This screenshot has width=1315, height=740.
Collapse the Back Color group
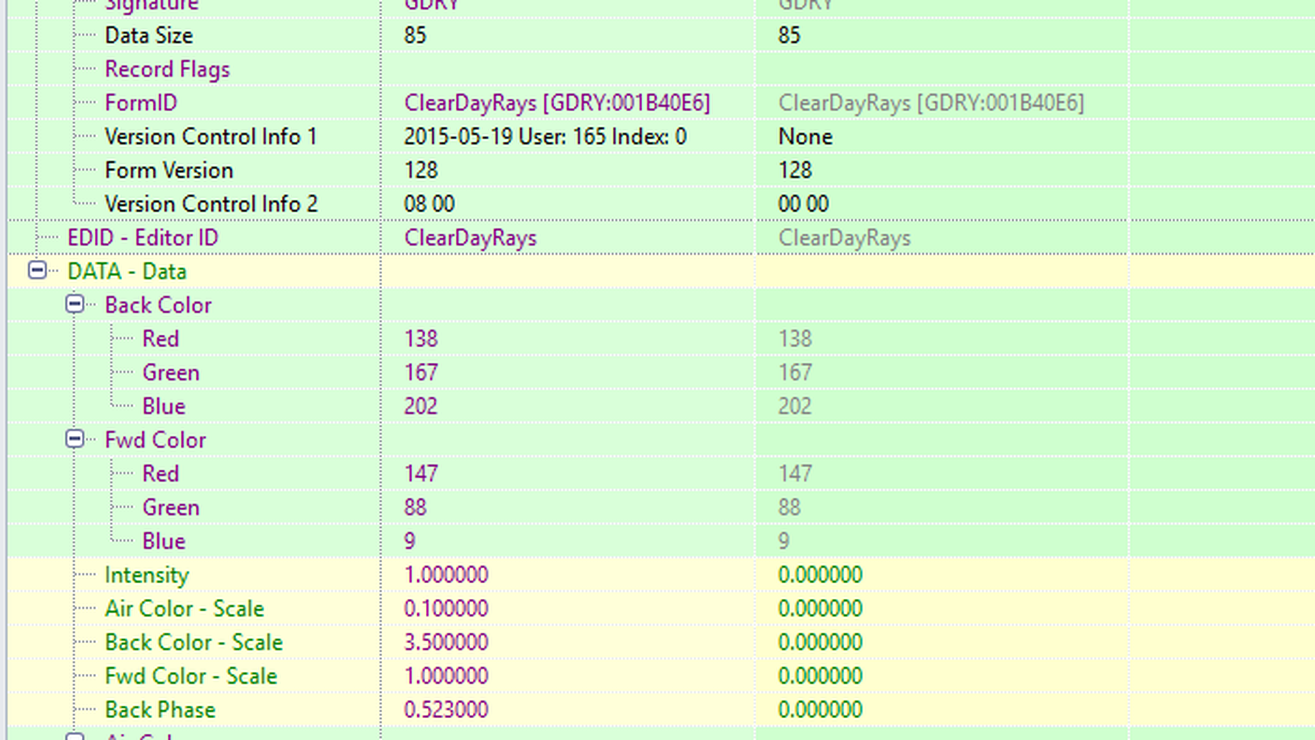pyautogui.click(x=75, y=304)
